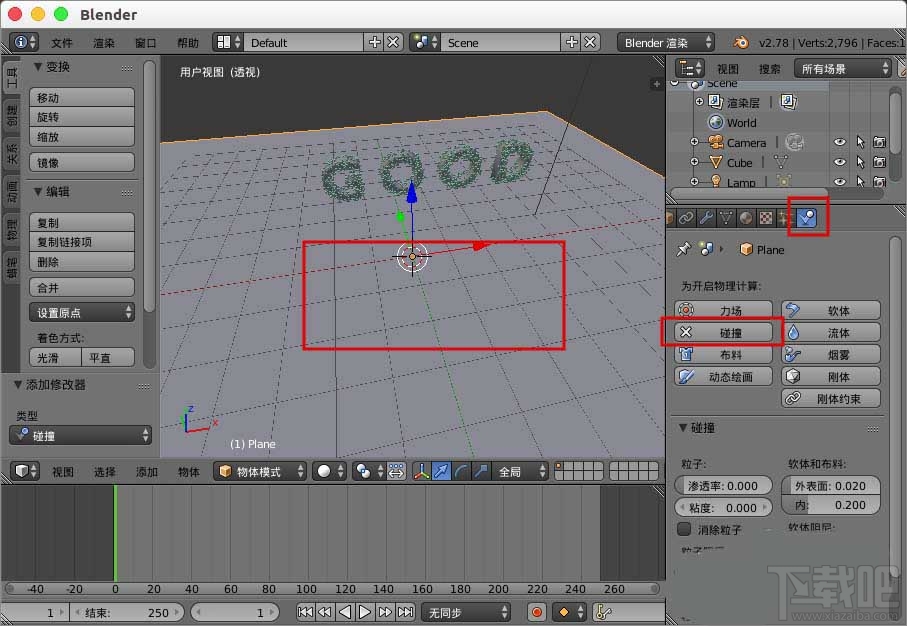Click the record auto-keyframe icon

click(537, 612)
